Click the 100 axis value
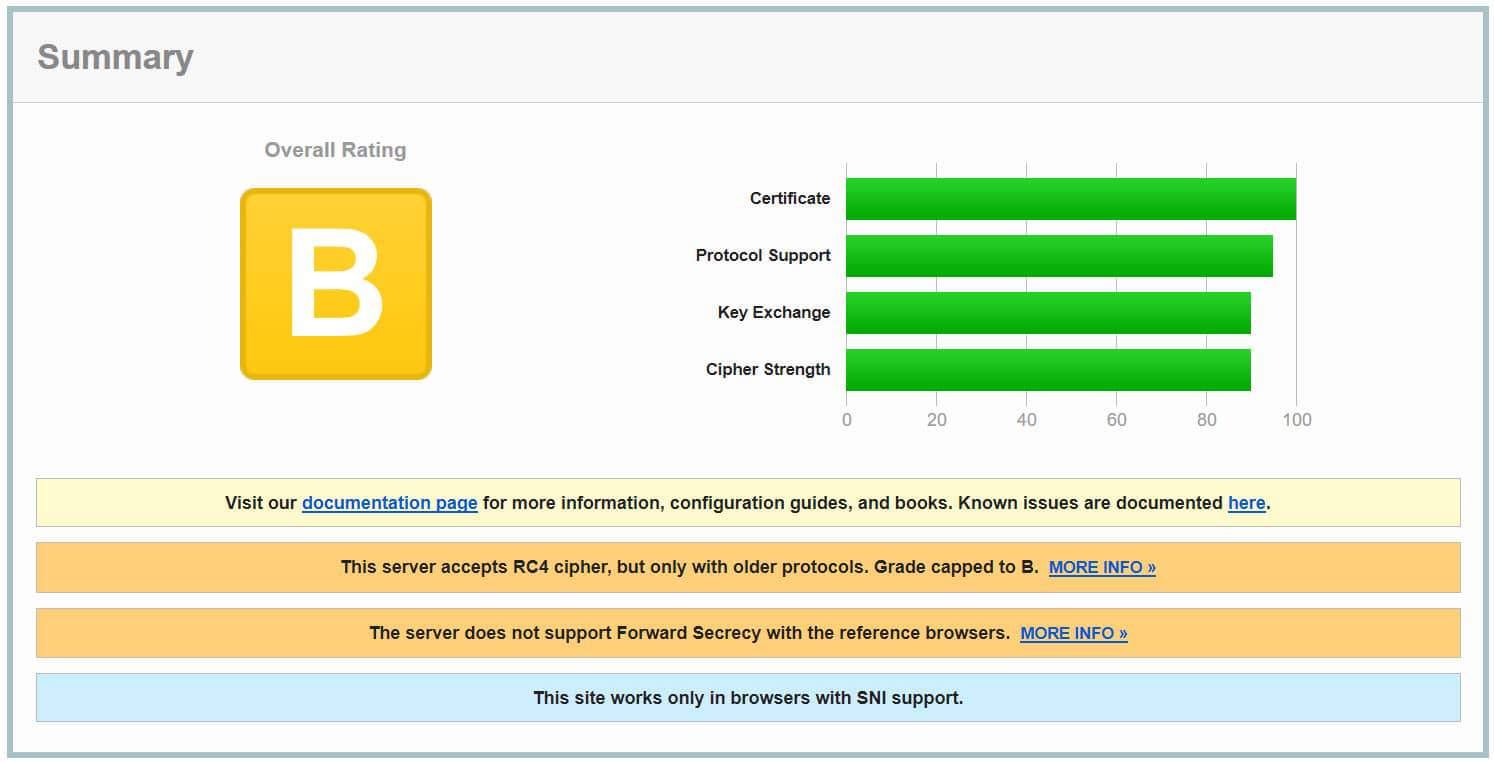This screenshot has width=1494, height=762. [x=1297, y=420]
